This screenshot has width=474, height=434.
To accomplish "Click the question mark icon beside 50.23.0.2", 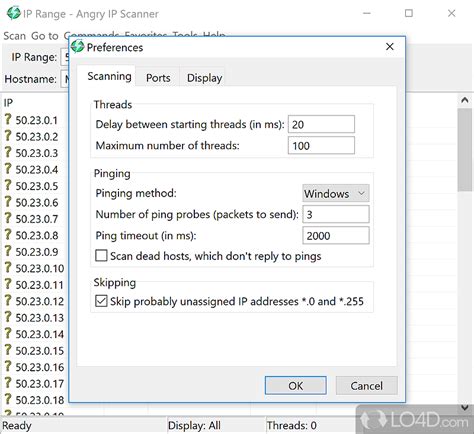I will pyautogui.click(x=8, y=136).
